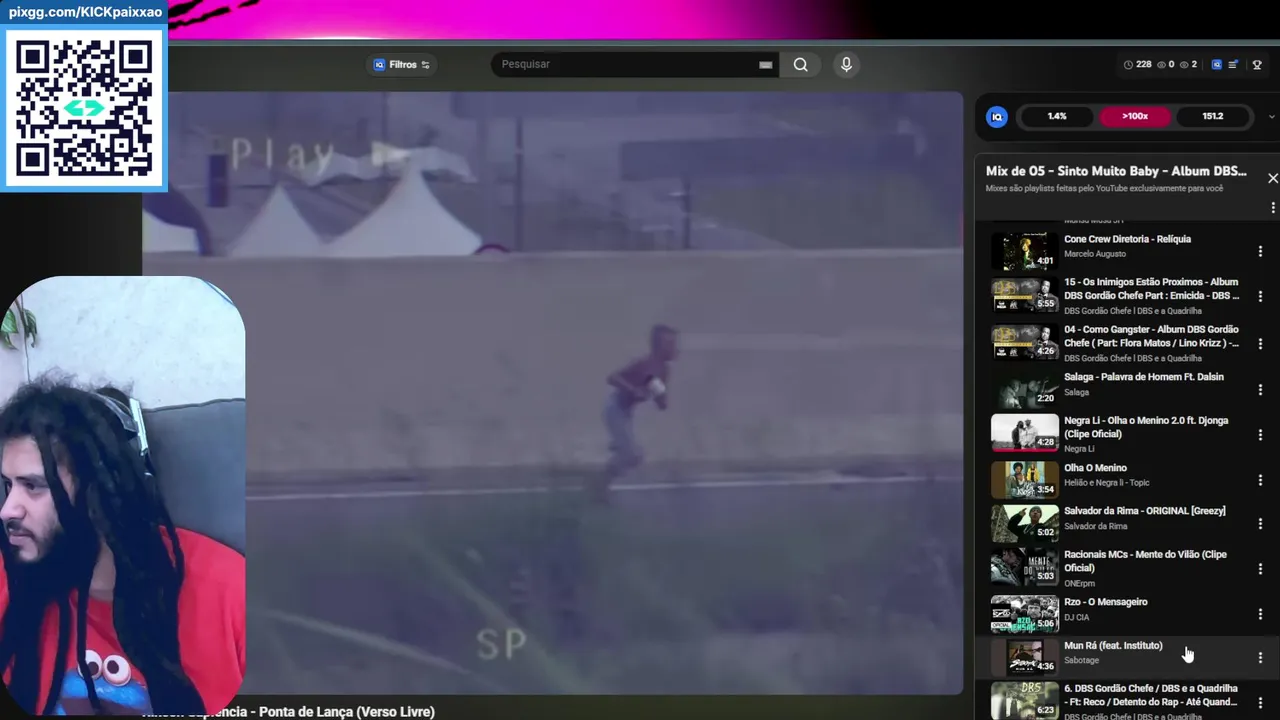This screenshot has width=1280, height=720.
Task: Click channel name DJ CIA
Action: pos(1076,618)
